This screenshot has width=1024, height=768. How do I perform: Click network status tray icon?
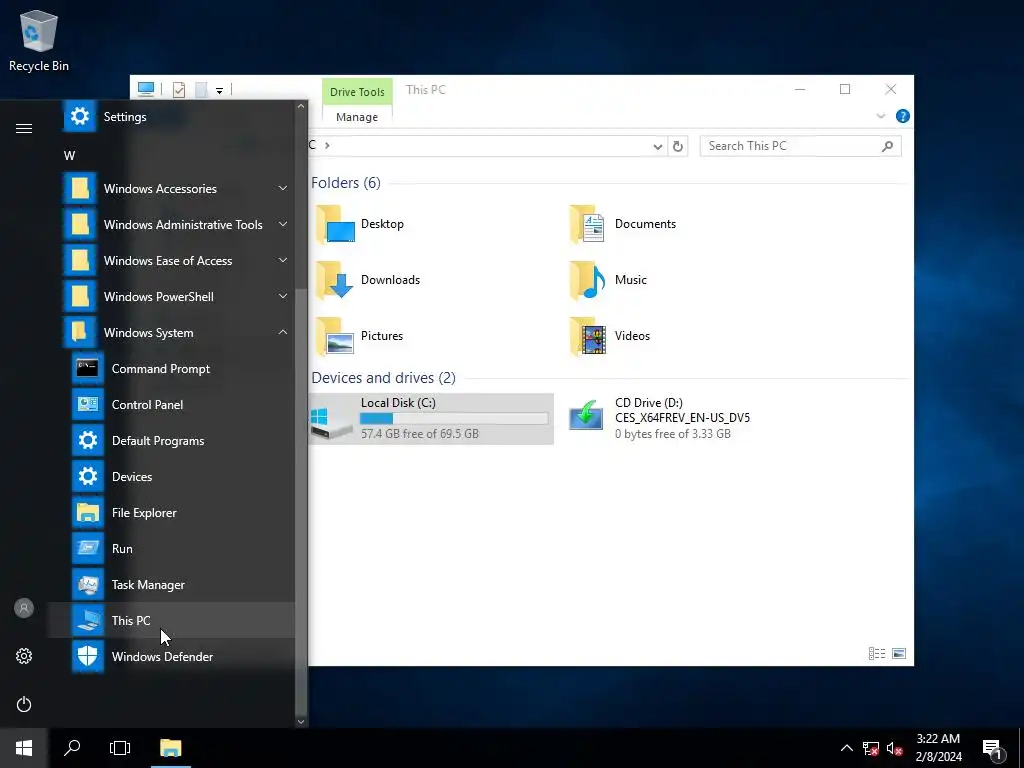point(871,748)
